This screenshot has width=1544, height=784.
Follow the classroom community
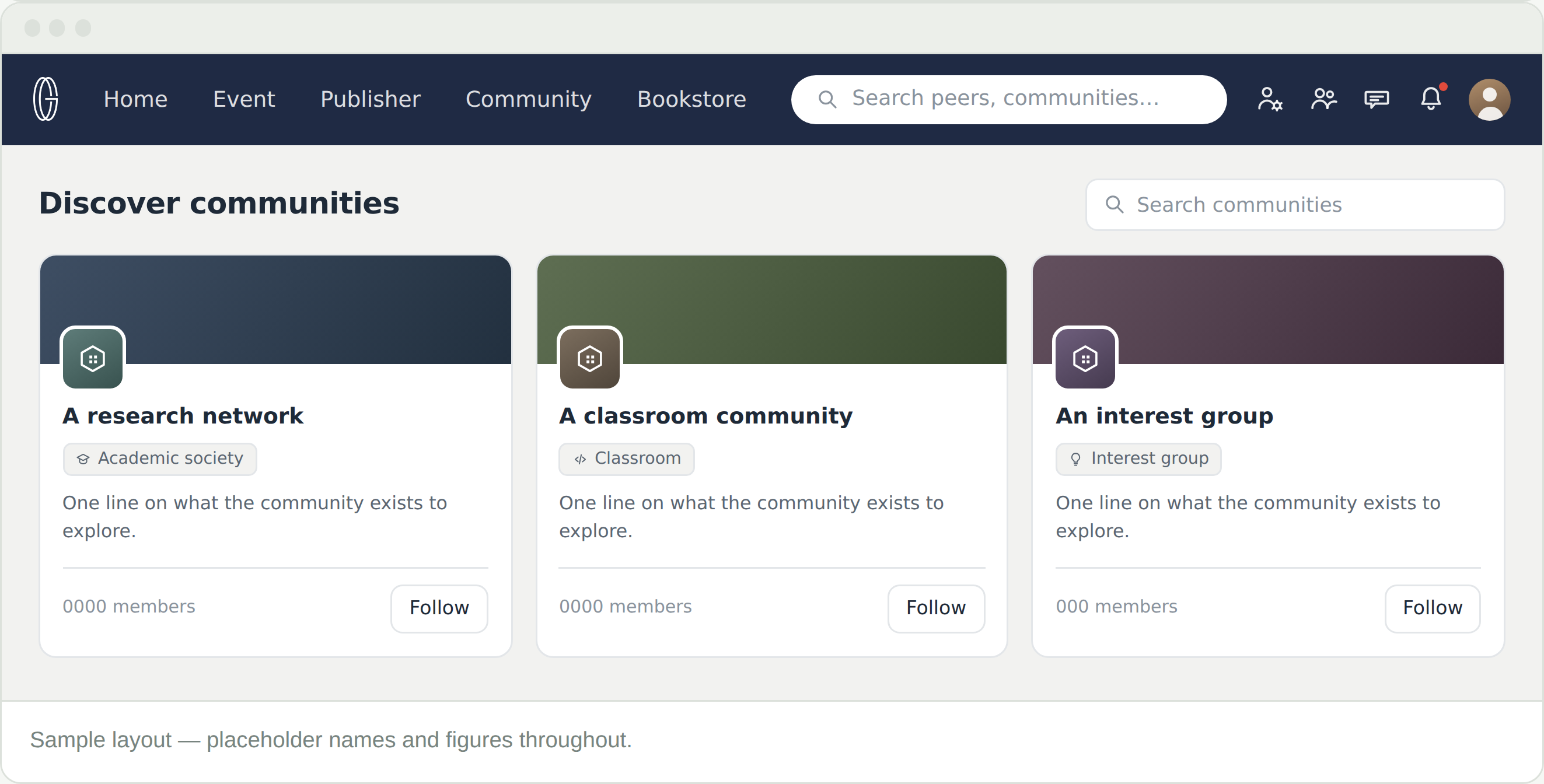pos(936,608)
